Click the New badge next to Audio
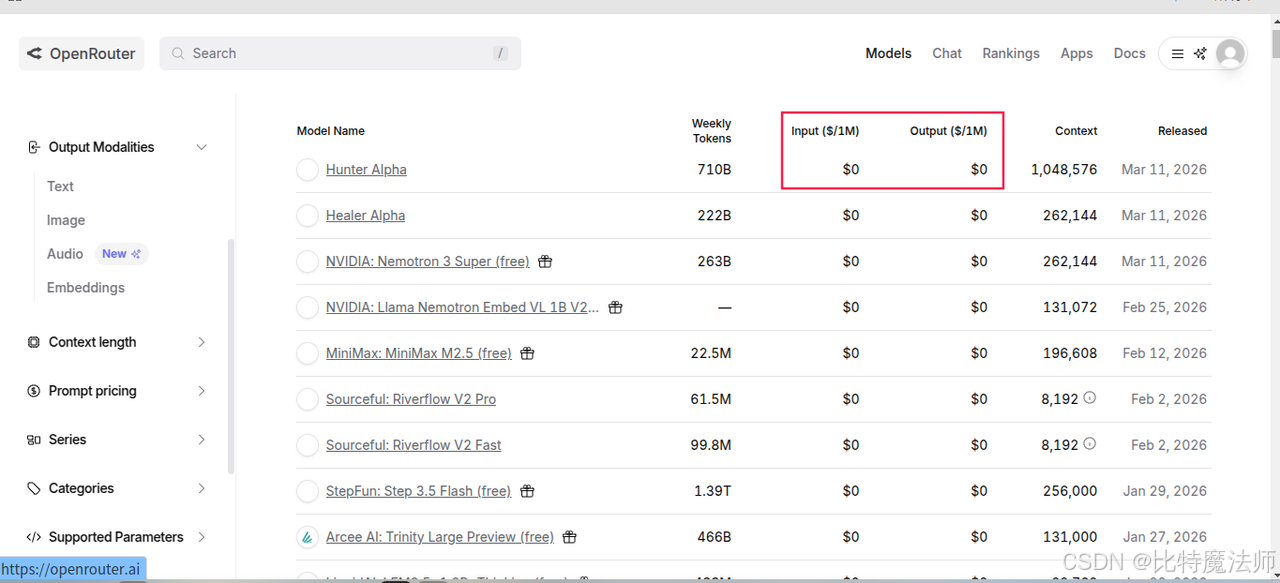 [122, 254]
